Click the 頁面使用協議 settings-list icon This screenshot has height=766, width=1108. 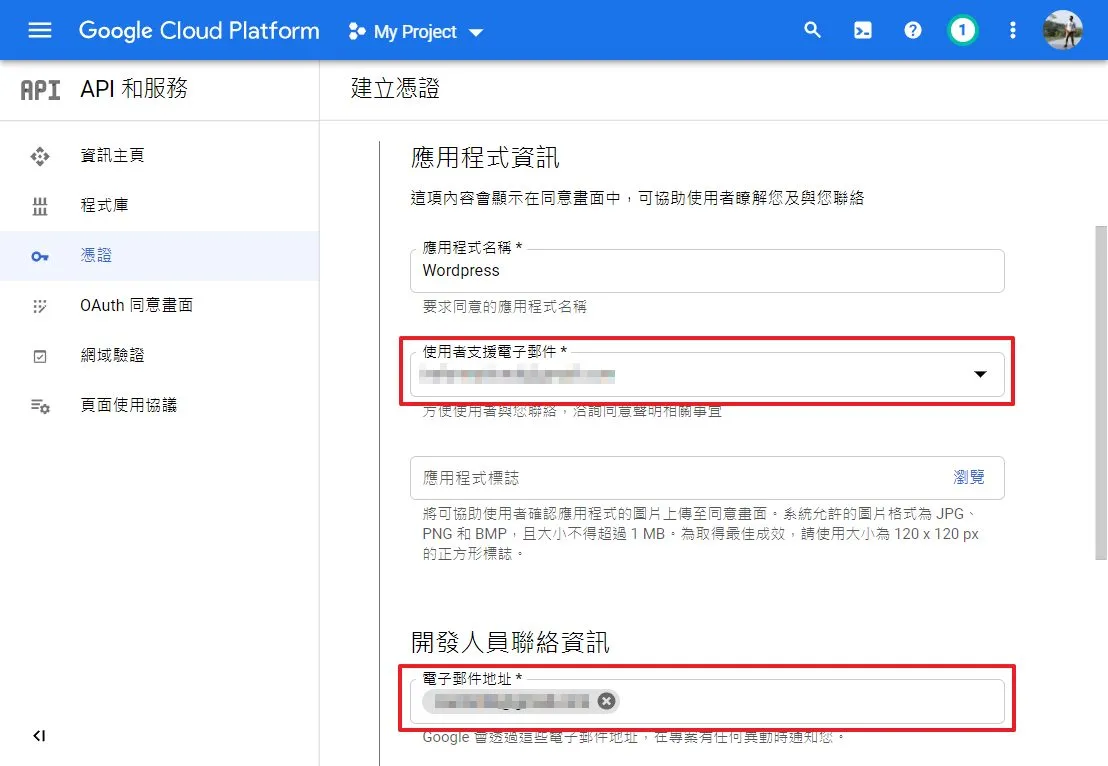click(40, 406)
